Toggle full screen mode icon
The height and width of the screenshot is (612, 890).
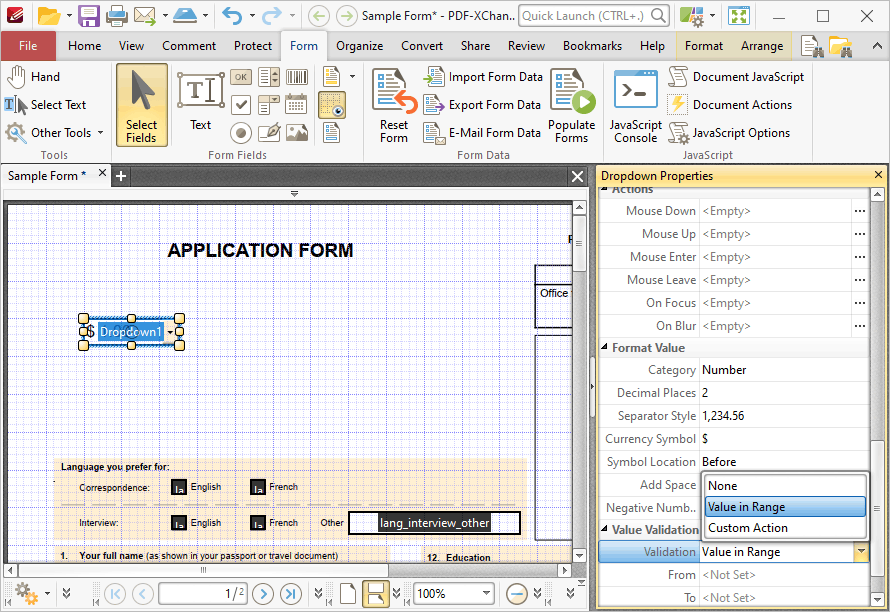coord(738,16)
